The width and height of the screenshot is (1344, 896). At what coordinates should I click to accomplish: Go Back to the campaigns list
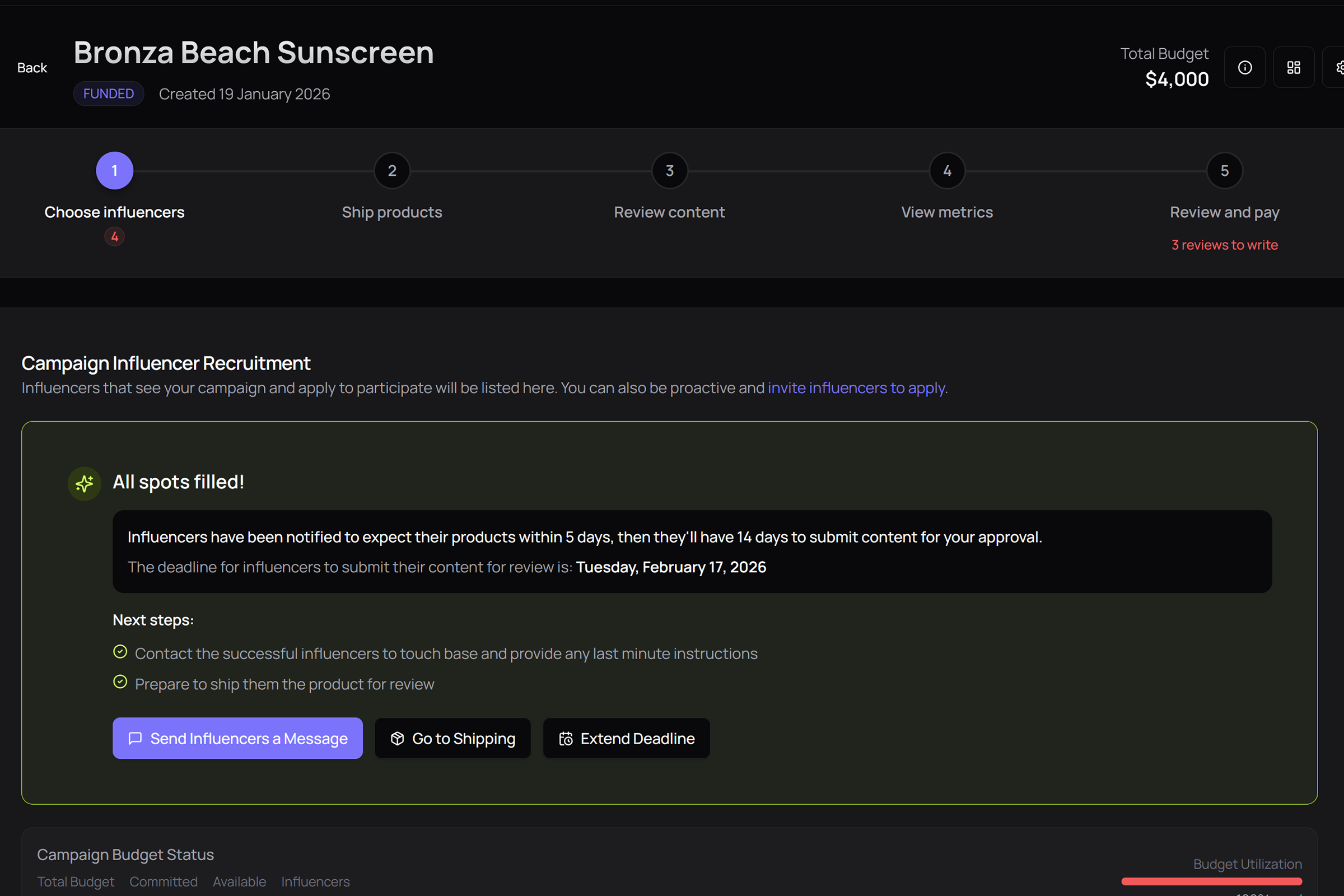[x=31, y=67]
